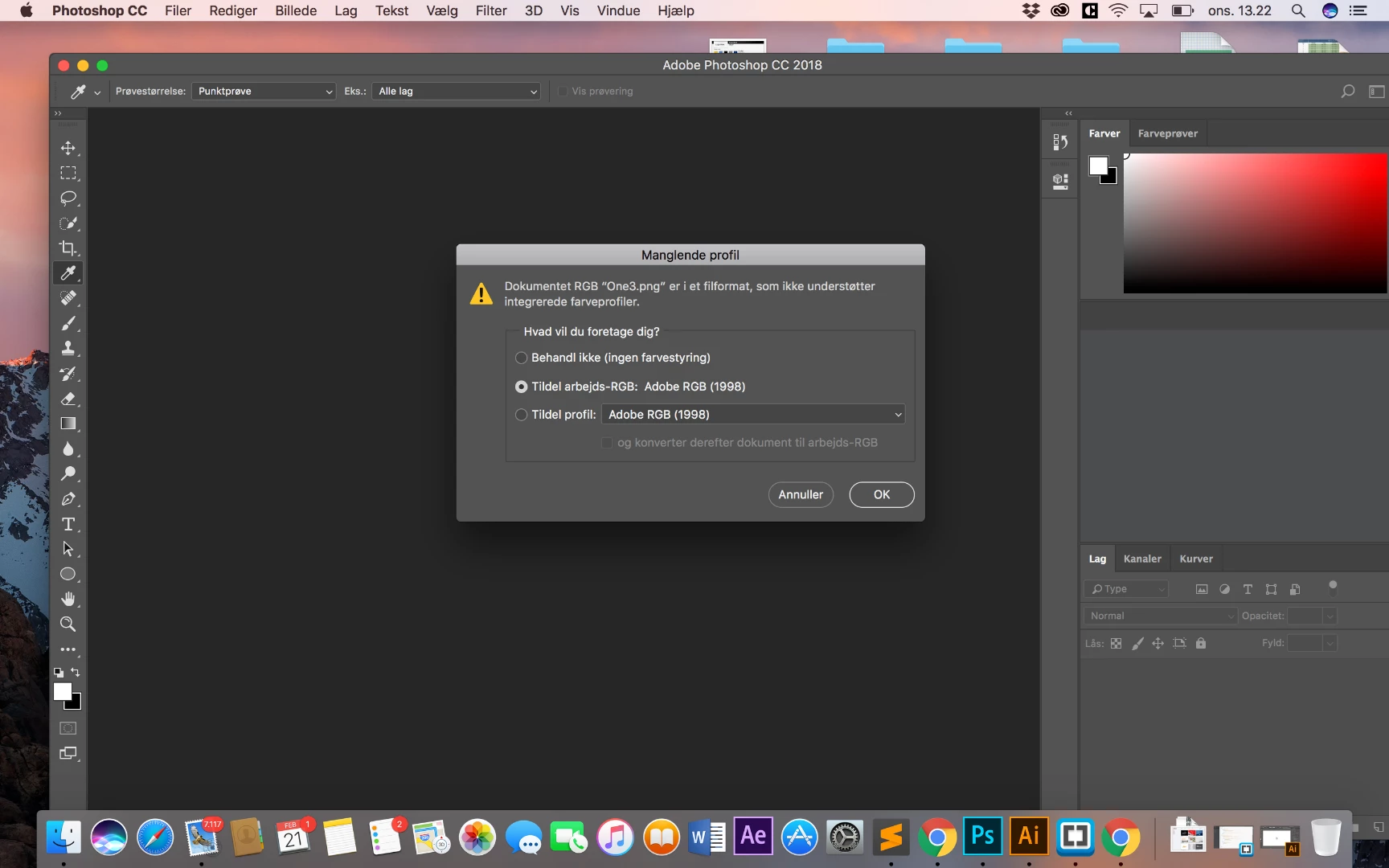Select the Rectangular Marquee tool
Image resolution: width=1389 pixels, height=868 pixels.
68,173
